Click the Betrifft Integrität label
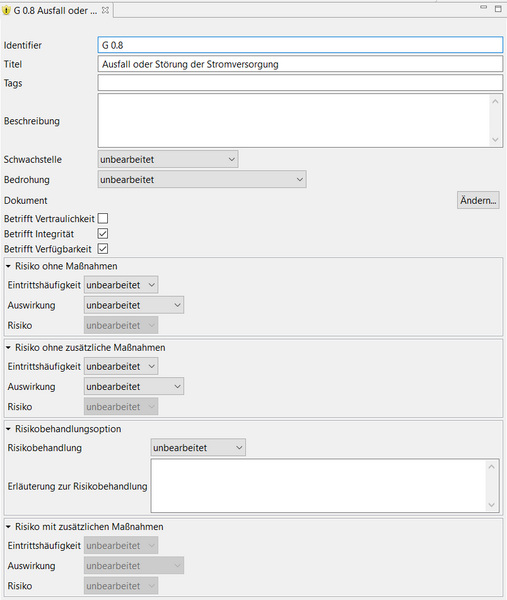This screenshot has width=507, height=600. point(39,234)
